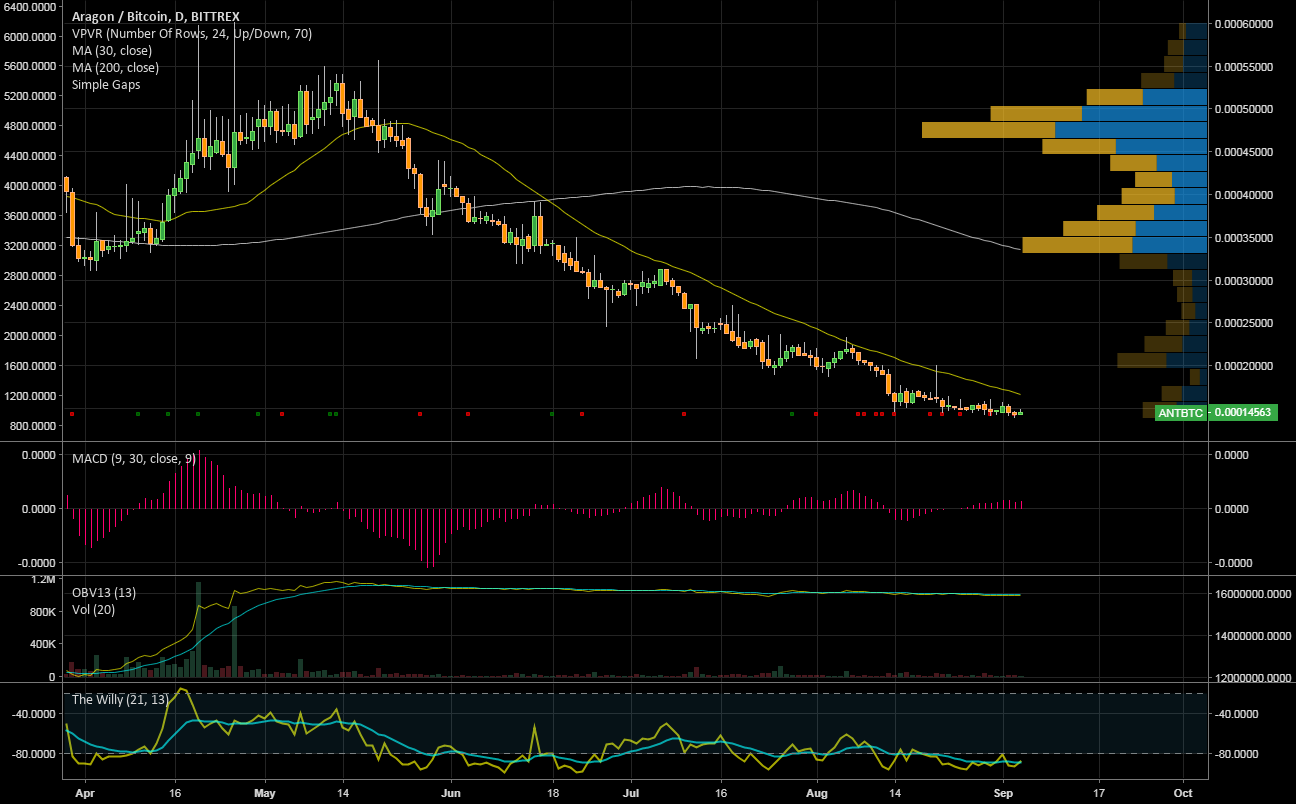Image resolution: width=1296 pixels, height=804 pixels.
Task: Click the Oct date on time axis
Action: coord(1183,792)
